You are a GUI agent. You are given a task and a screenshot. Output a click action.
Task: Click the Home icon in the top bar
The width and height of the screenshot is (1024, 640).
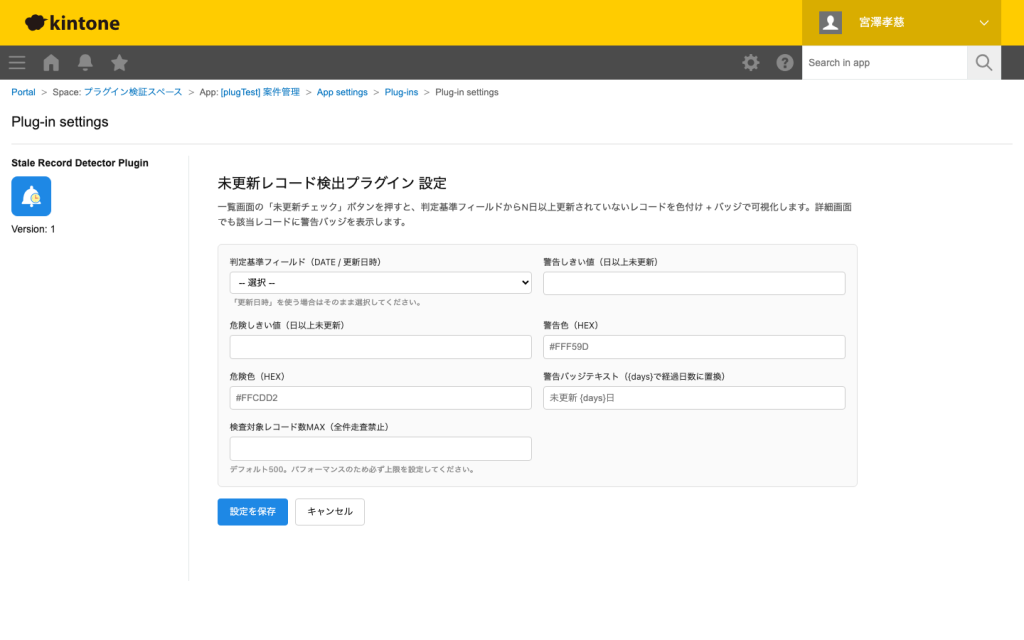coord(50,62)
